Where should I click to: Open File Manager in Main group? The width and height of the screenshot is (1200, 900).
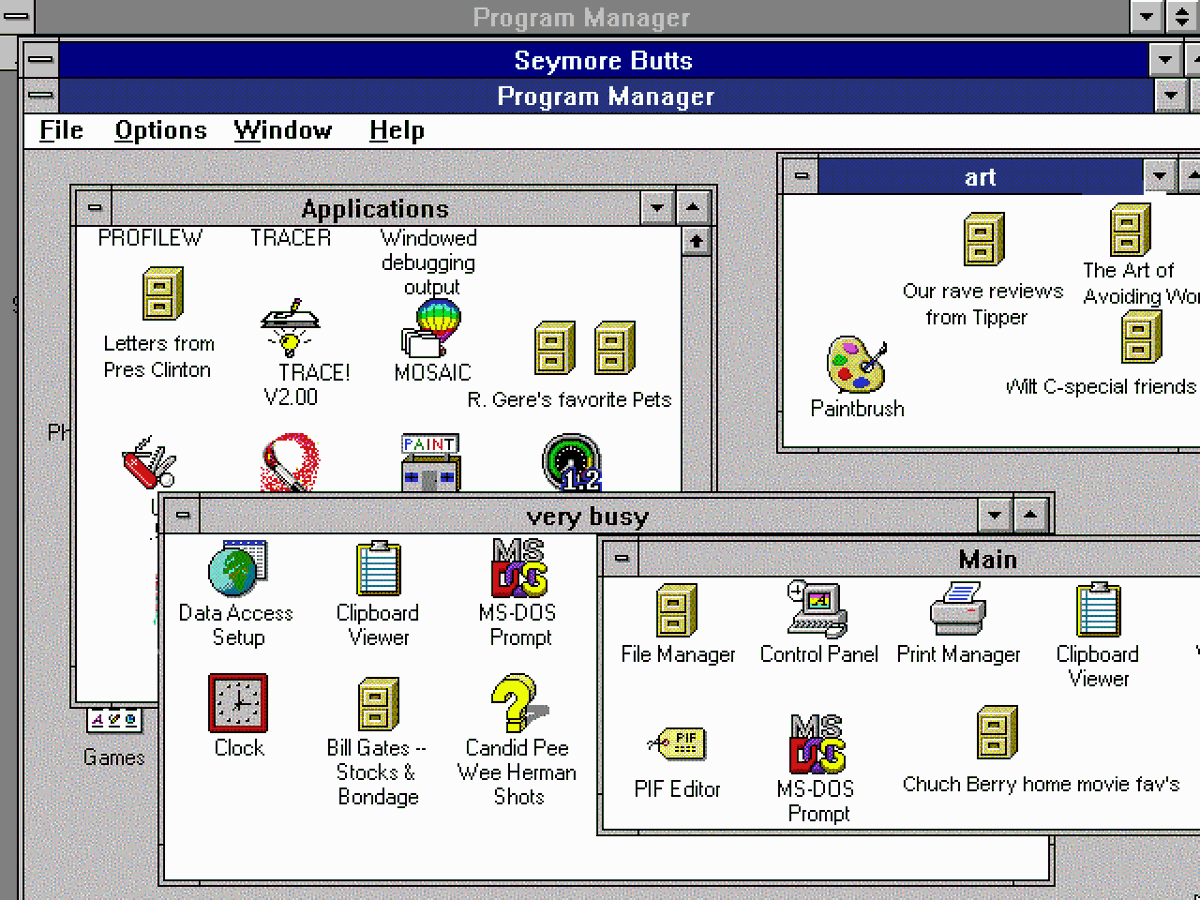point(677,611)
